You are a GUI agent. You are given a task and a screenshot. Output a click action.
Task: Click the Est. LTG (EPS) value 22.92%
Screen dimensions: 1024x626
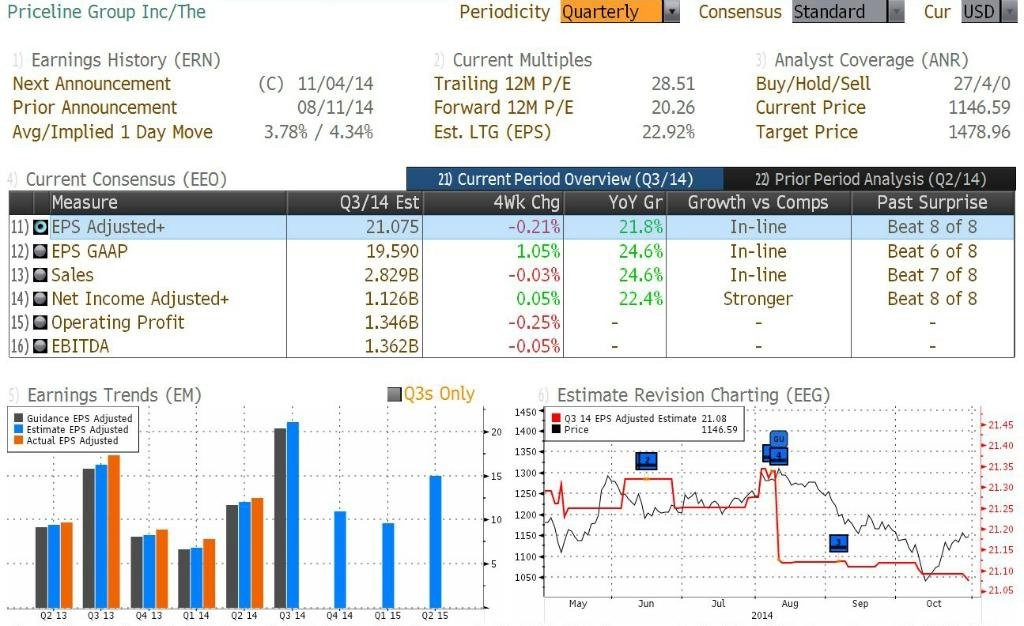click(x=669, y=132)
